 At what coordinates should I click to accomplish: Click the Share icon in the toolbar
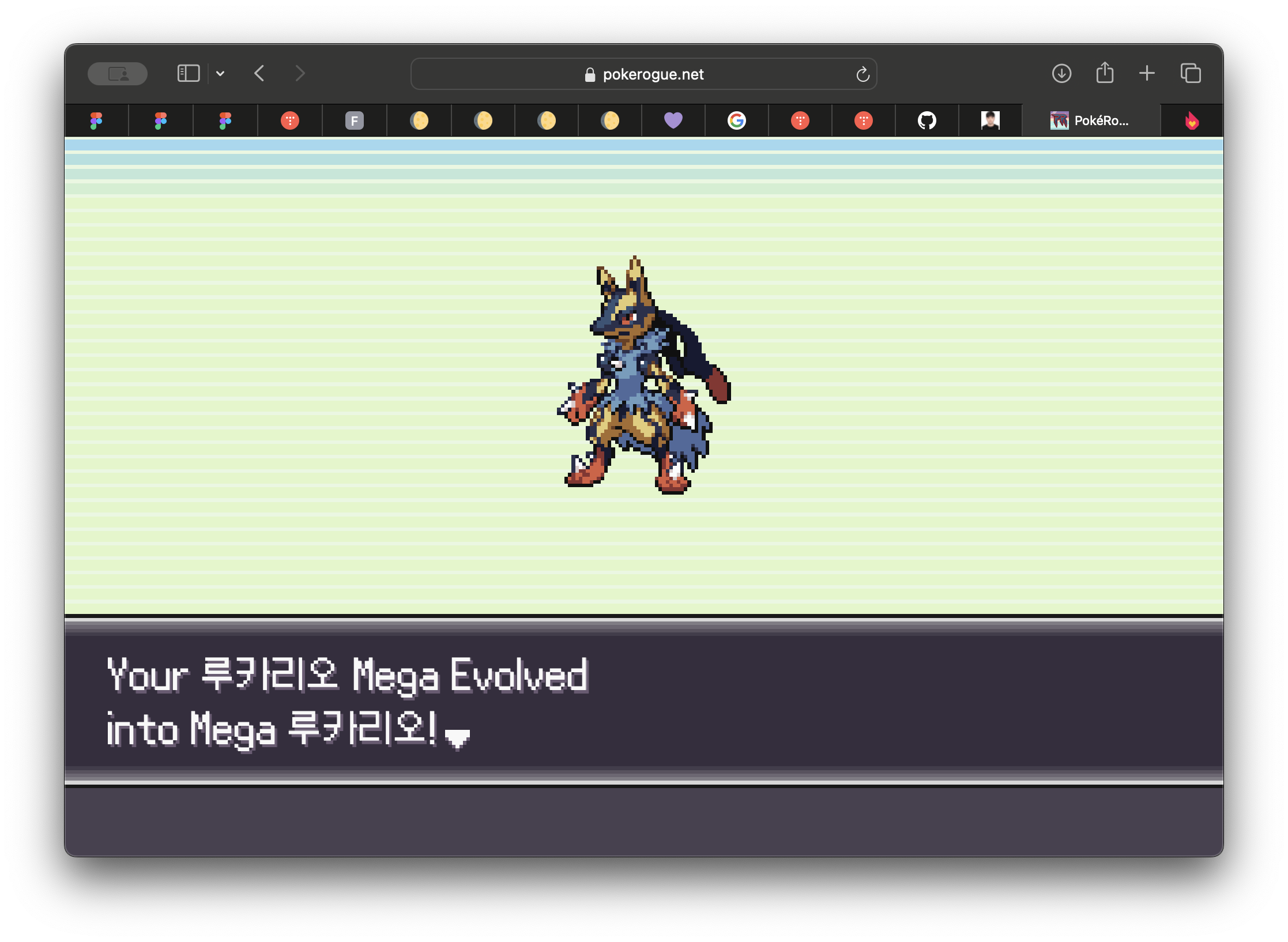1105,73
